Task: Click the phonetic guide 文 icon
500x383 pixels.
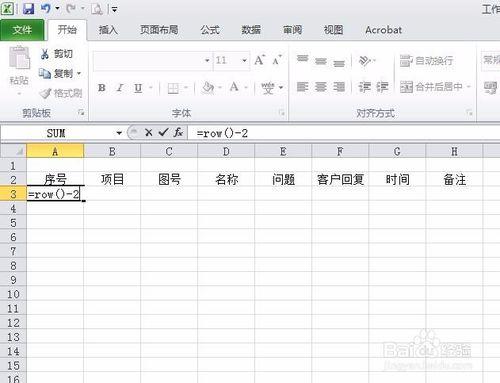Action: pyautogui.click(x=268, y=88)
